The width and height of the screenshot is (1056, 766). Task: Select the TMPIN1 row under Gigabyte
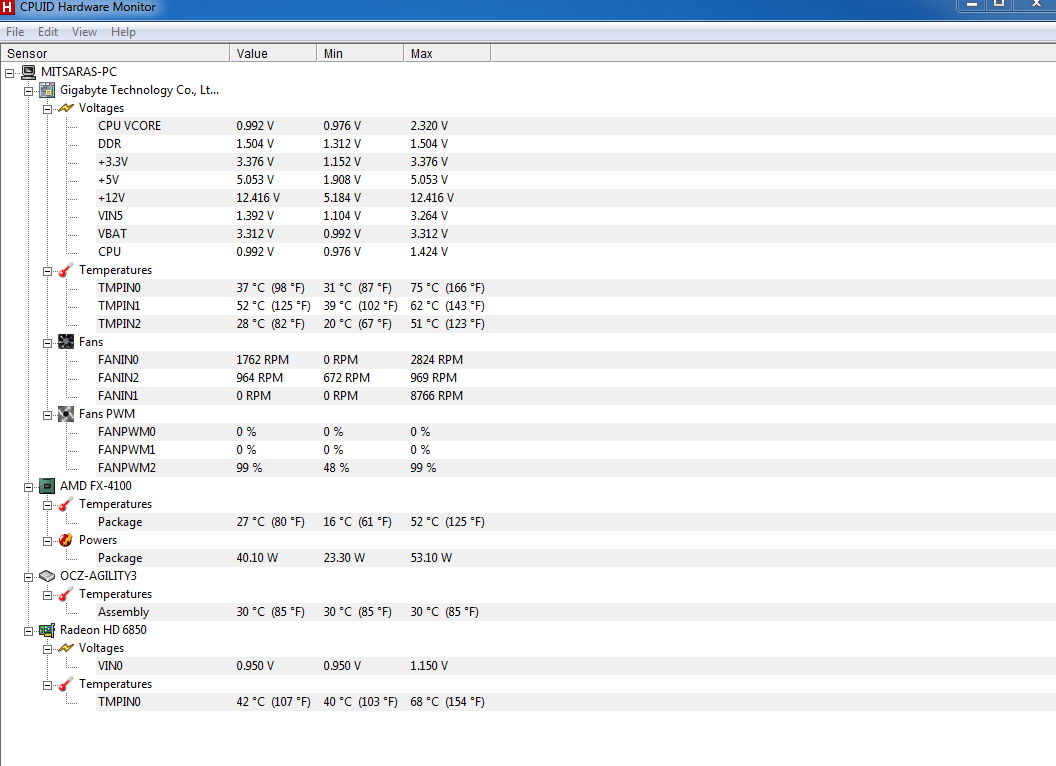tap(576, 306)
